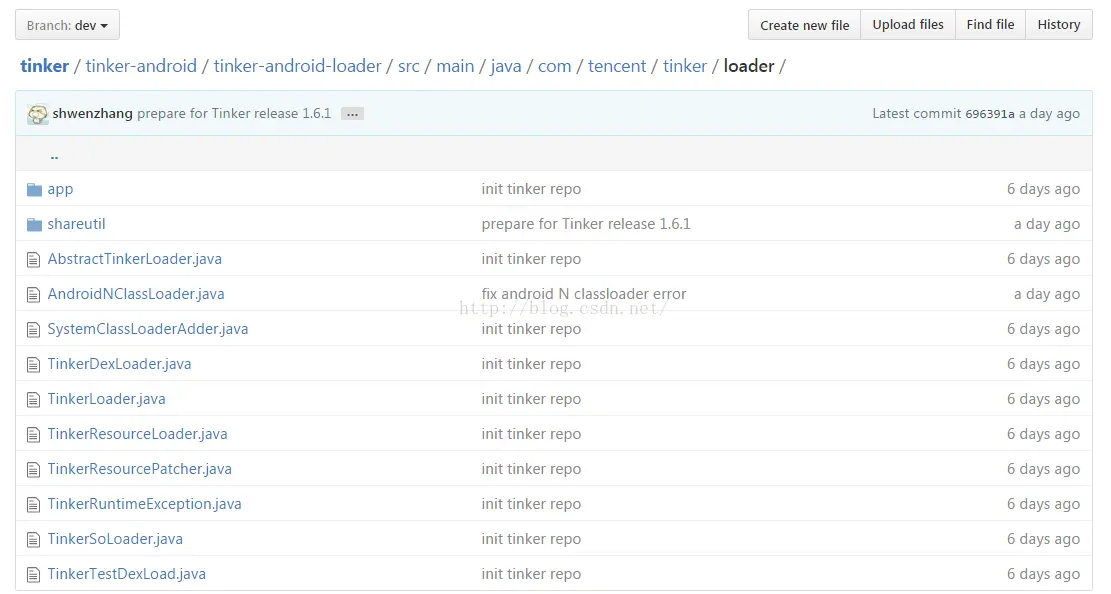Open AbstractTinkerLoader.java file

coord(135,259)
